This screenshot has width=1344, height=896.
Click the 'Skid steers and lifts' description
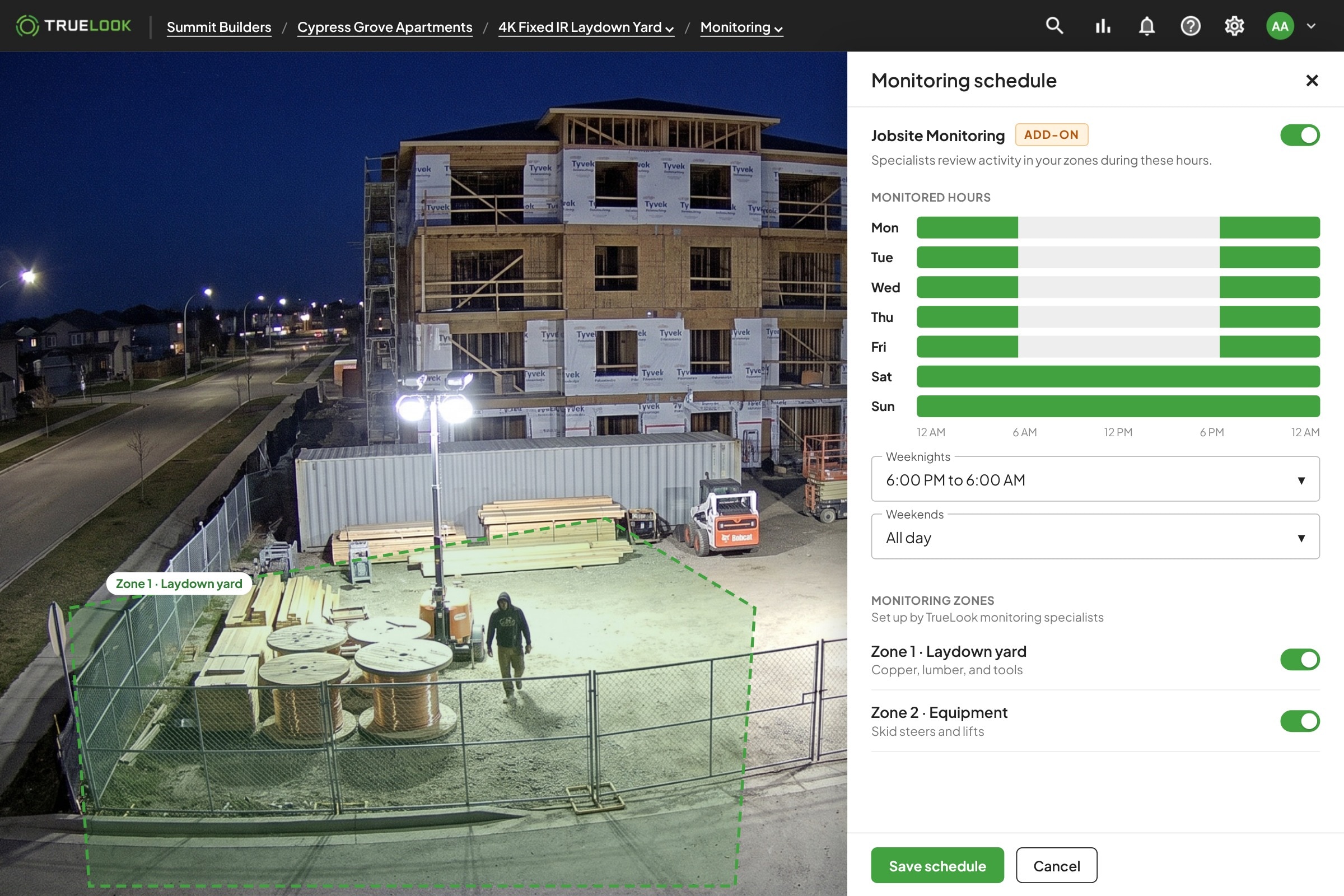point(927,731)
